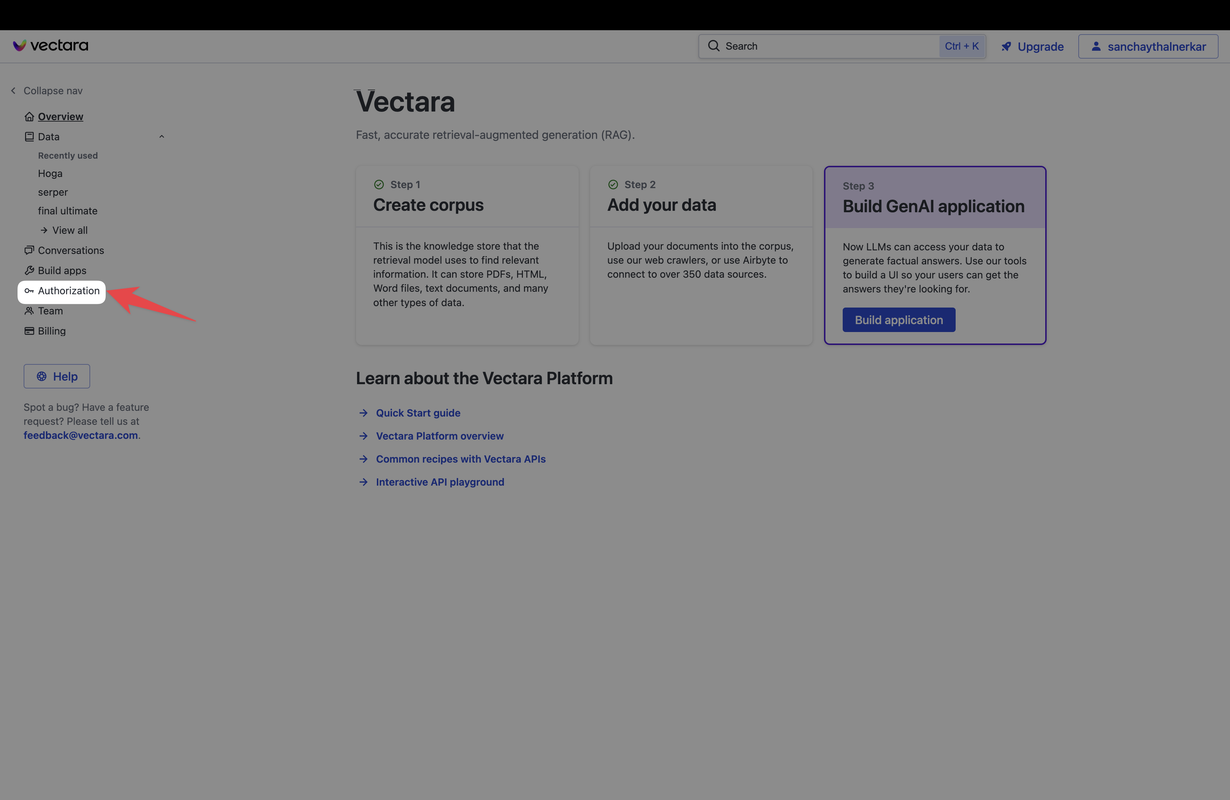1230x800 pixels.
Task: Open the Team page
Action: click(x=50, y=311)
